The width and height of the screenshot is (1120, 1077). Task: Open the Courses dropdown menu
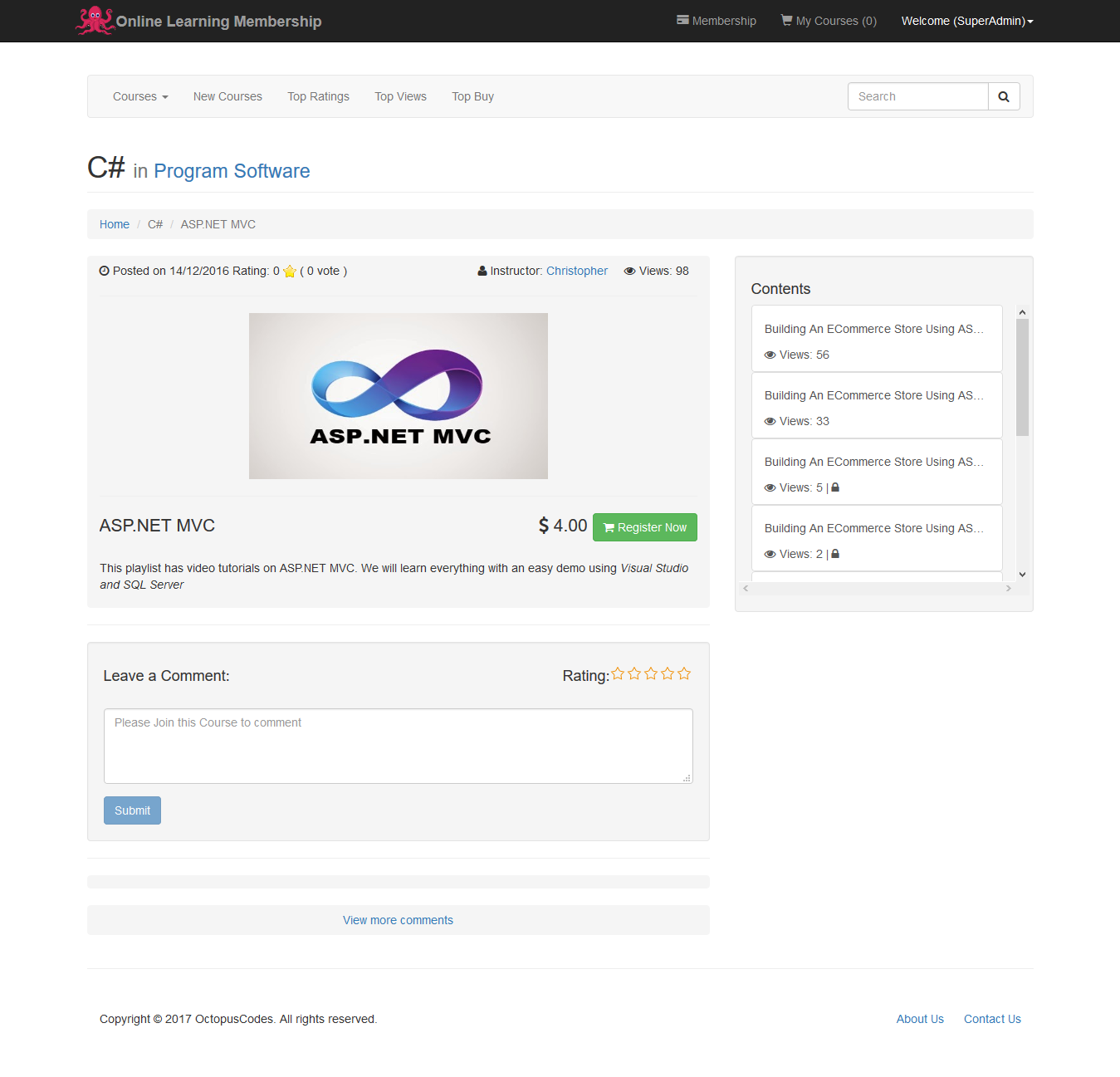pyautogui.click(x=140, y=96)
